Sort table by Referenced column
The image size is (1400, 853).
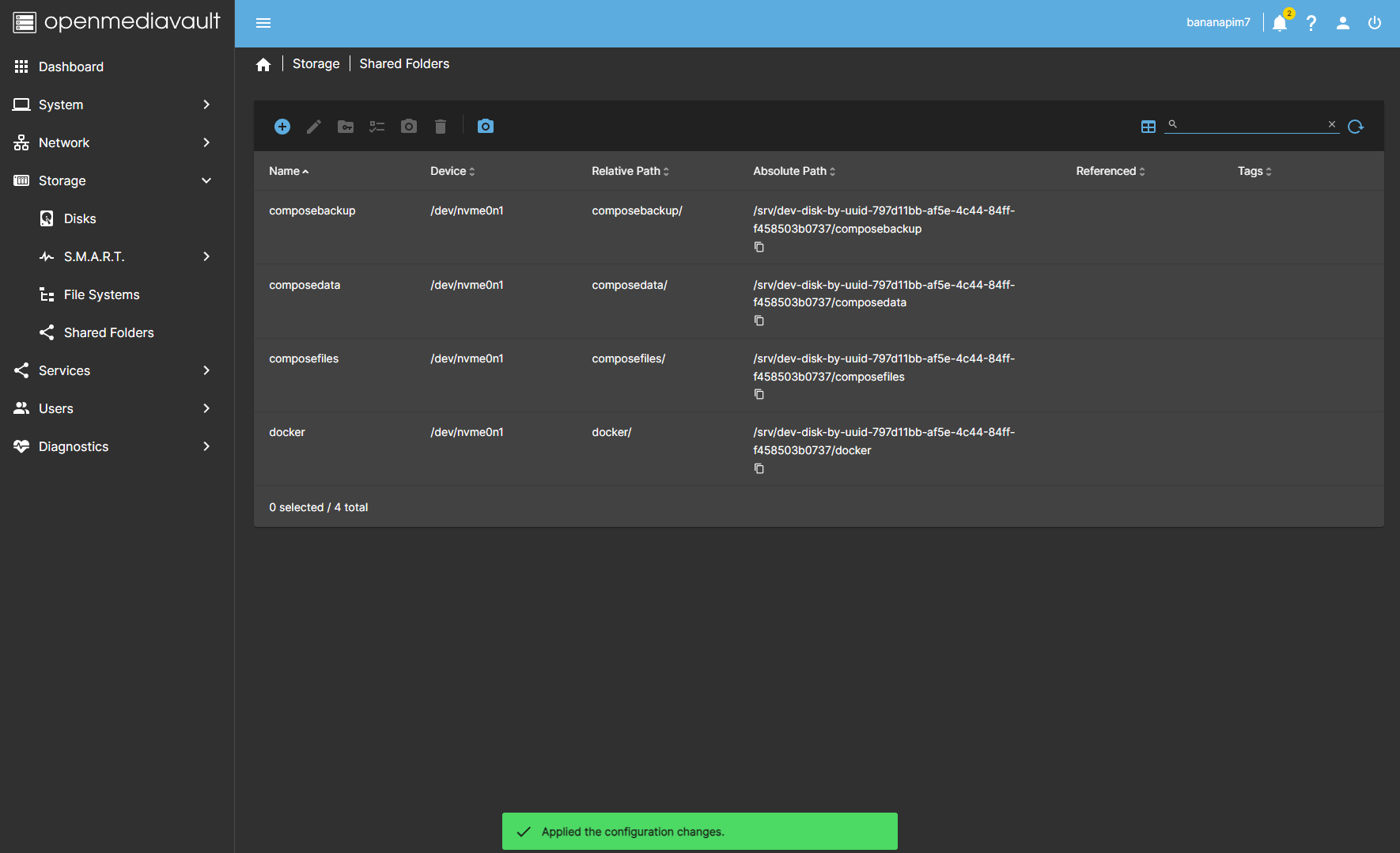(x=1111, y=171)
